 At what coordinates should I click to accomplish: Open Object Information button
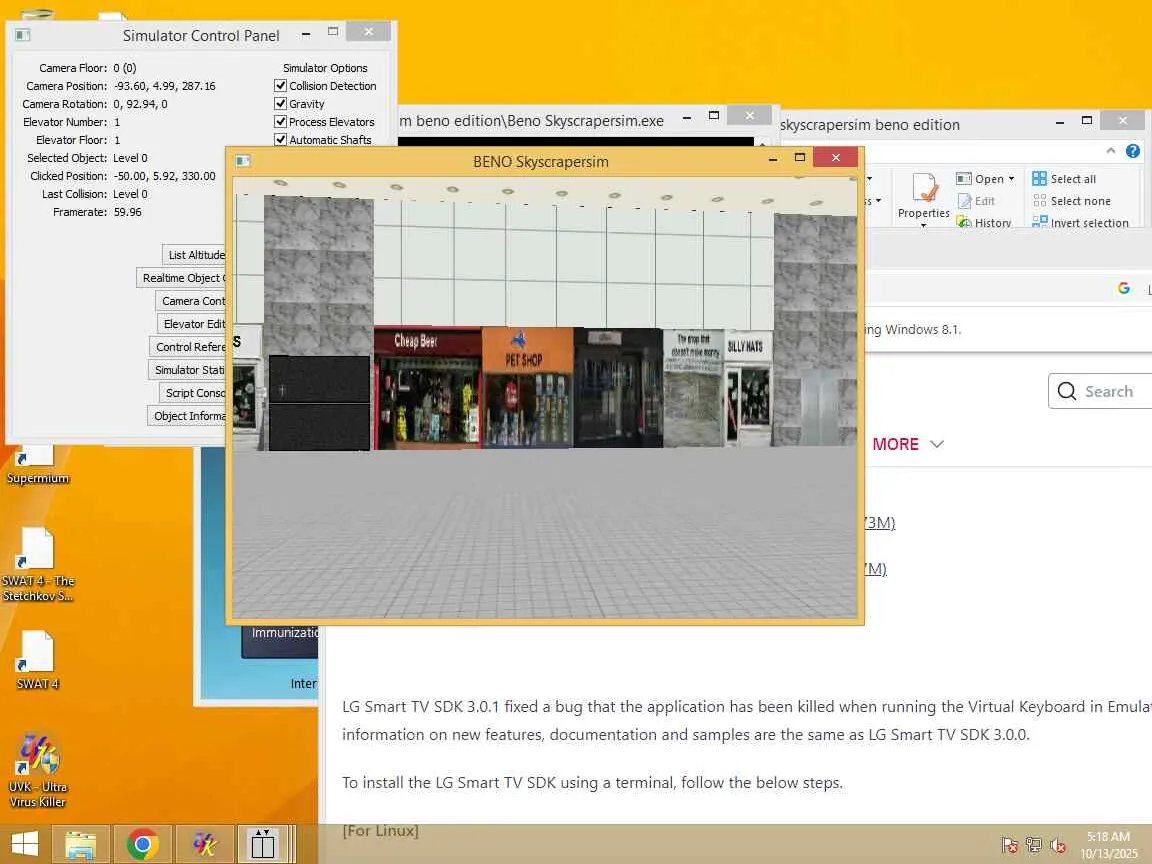pyautogui.click(x=187, y=415)
